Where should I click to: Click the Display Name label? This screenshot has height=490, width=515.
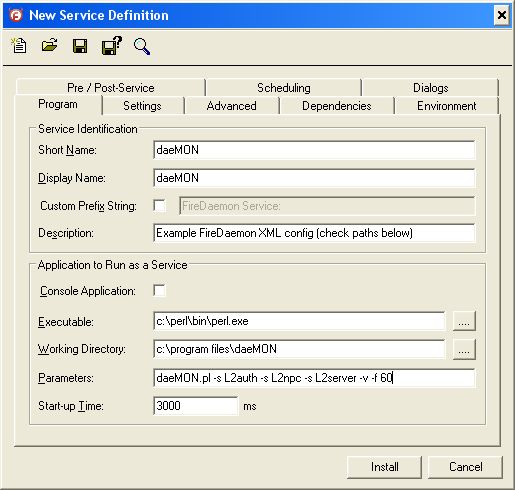(72, 178)
